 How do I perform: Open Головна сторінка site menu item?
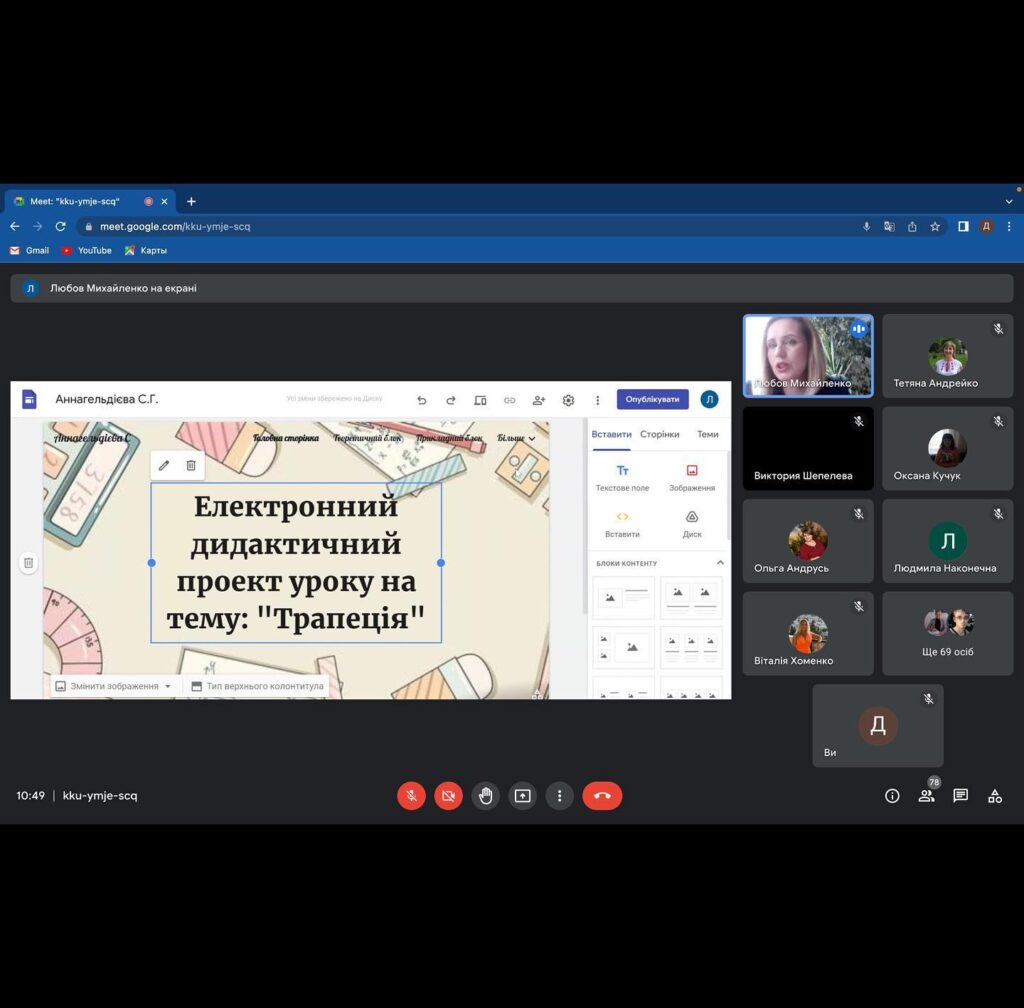click(285, 438)
